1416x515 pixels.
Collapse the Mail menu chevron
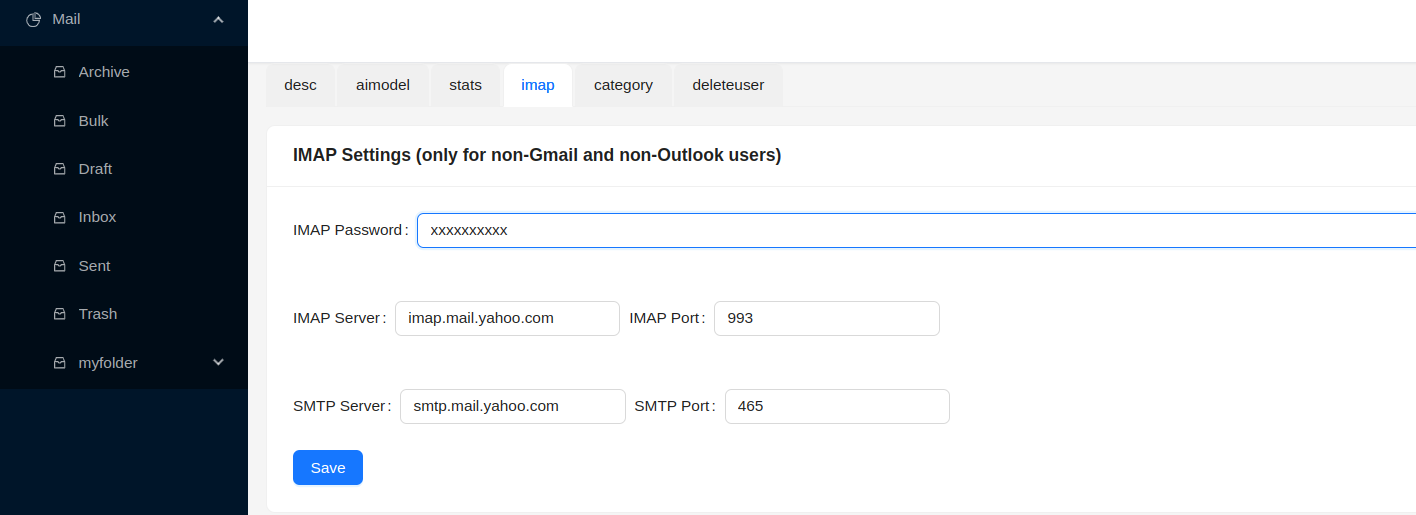pos(219,19)
